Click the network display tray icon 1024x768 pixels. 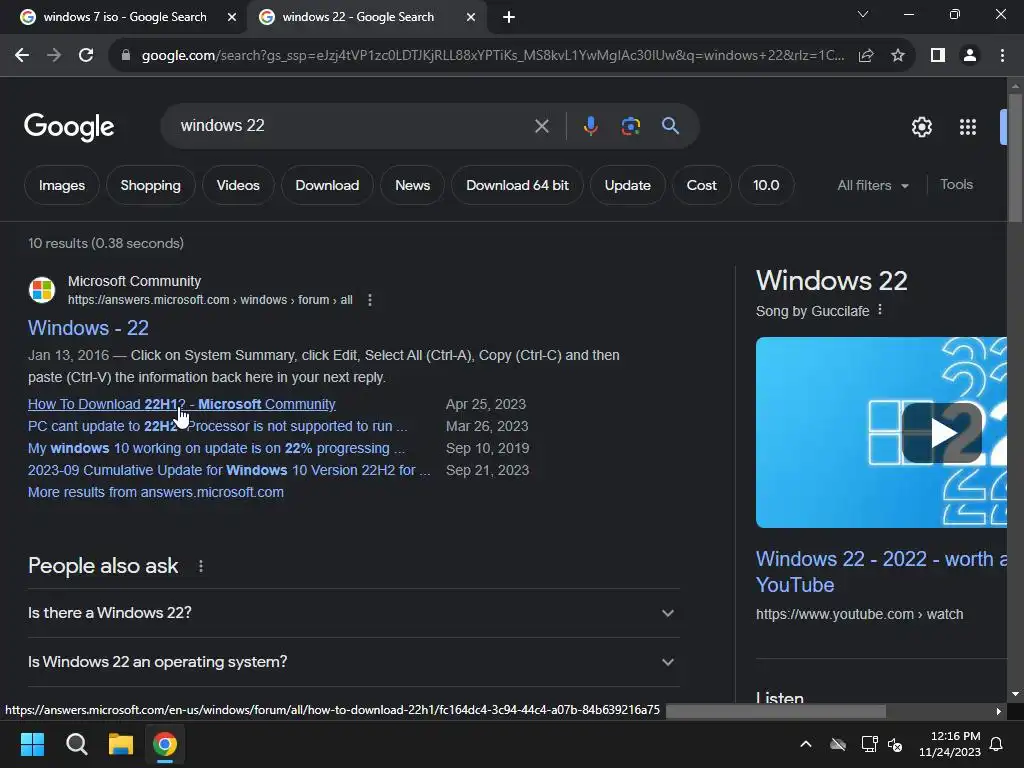[x=869, y=744]
